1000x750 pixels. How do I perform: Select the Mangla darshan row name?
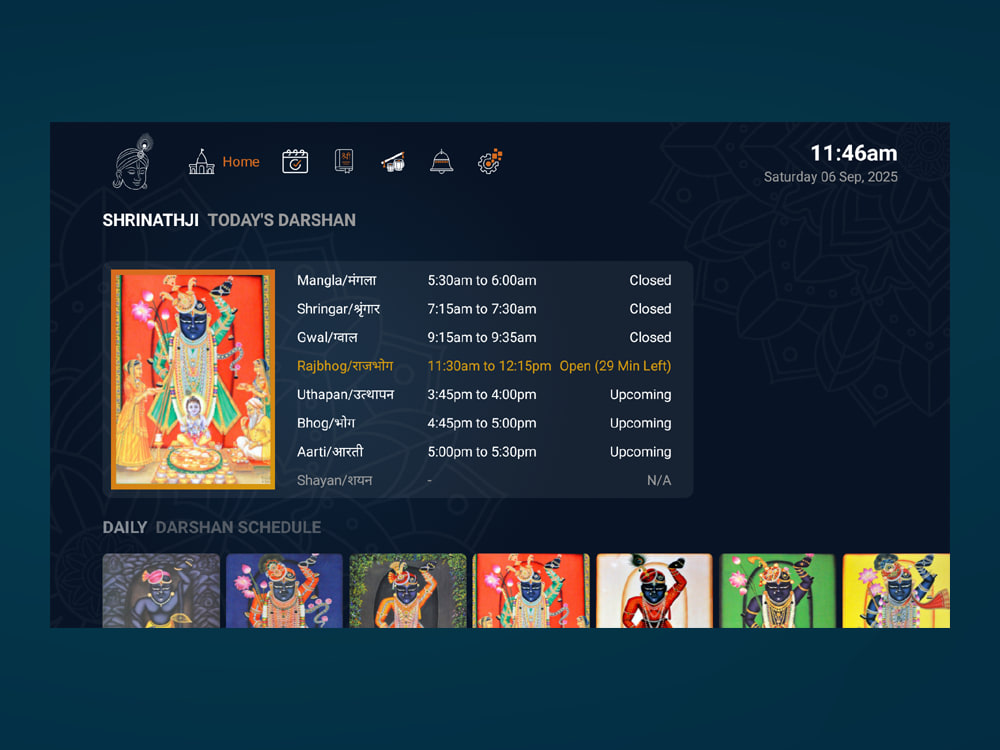tap(337, 281)
